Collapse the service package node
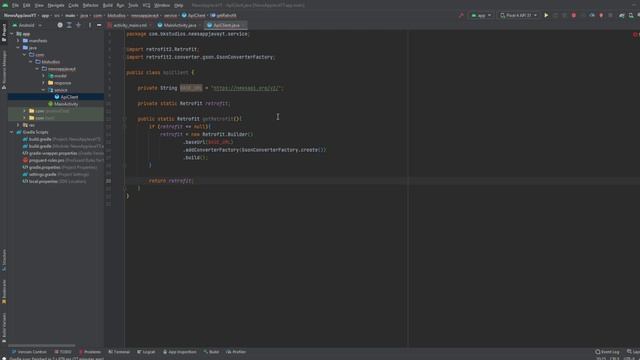This screenshot has width=640, height=360. tap(43, 90)
